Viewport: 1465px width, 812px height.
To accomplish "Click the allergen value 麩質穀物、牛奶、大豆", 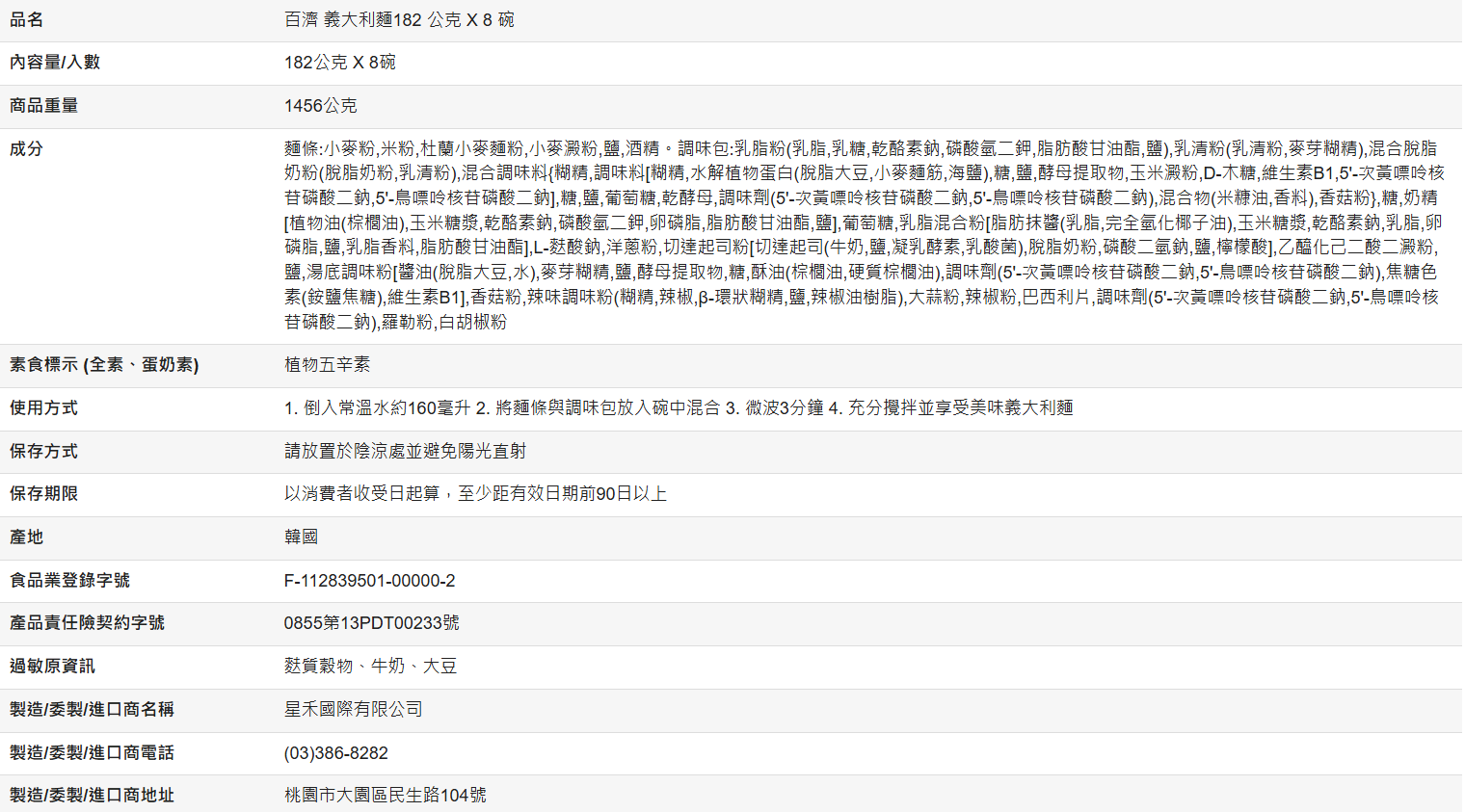I will pyautogui.click(x=370, y=667).
